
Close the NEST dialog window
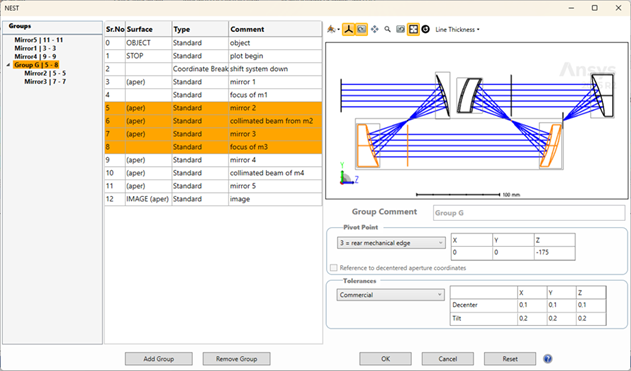[619, 8]
